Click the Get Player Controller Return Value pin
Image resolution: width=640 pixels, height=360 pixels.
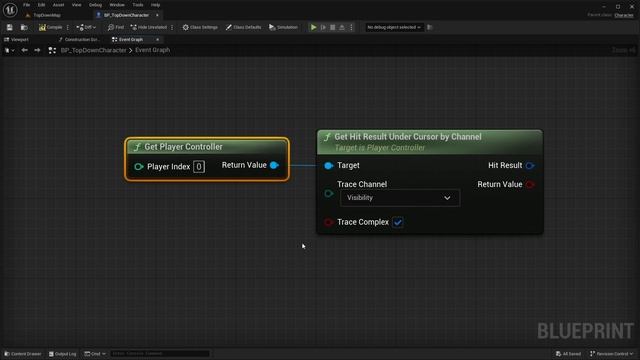(274, 165)
